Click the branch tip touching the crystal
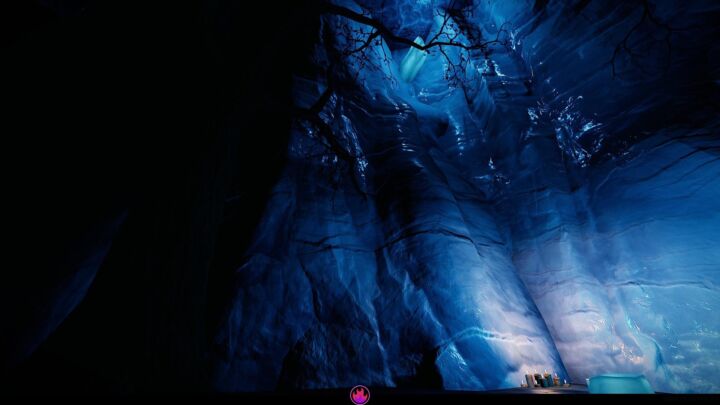The height and width of the screenshot is (405, 720). (x=422, y=44)
